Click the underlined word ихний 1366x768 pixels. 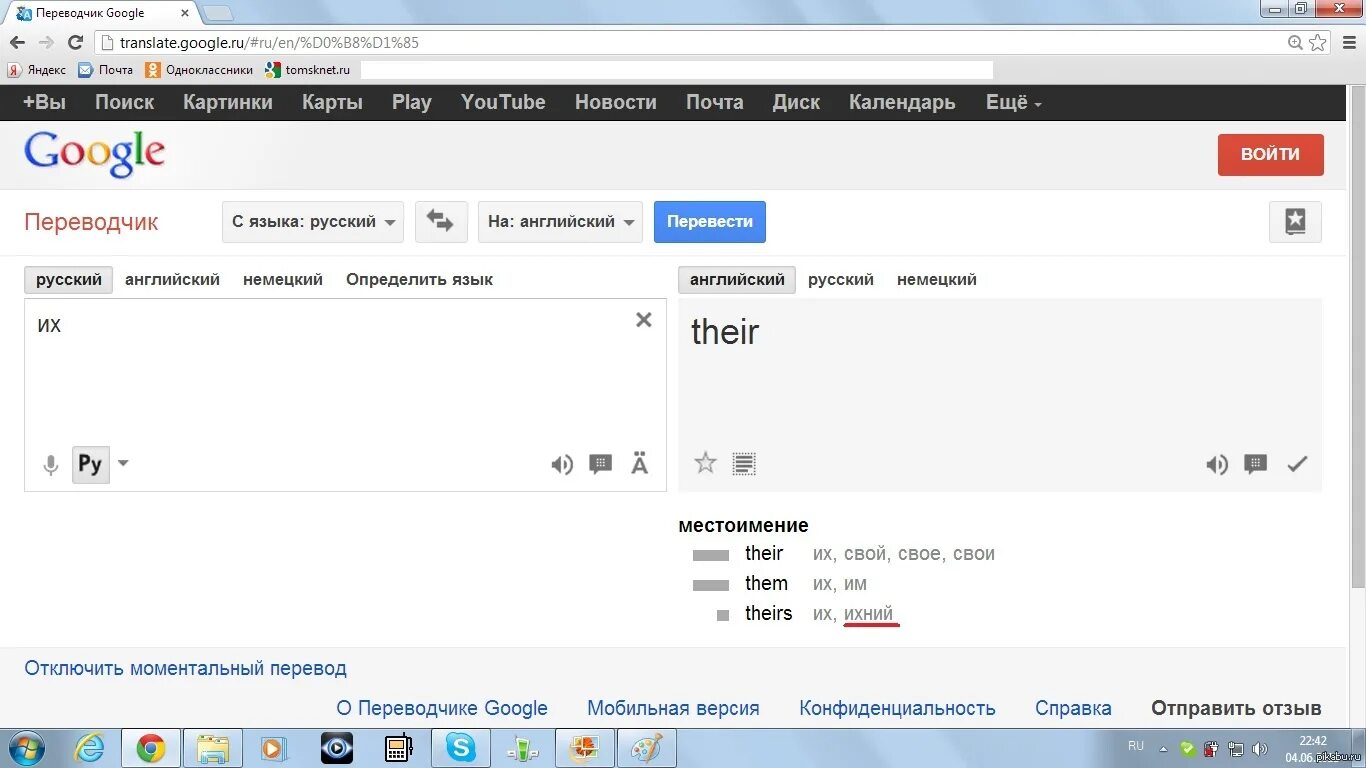868,614
